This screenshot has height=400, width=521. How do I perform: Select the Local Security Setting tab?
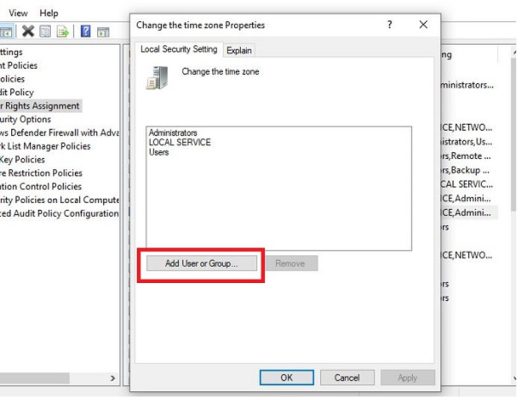(179, 49)
